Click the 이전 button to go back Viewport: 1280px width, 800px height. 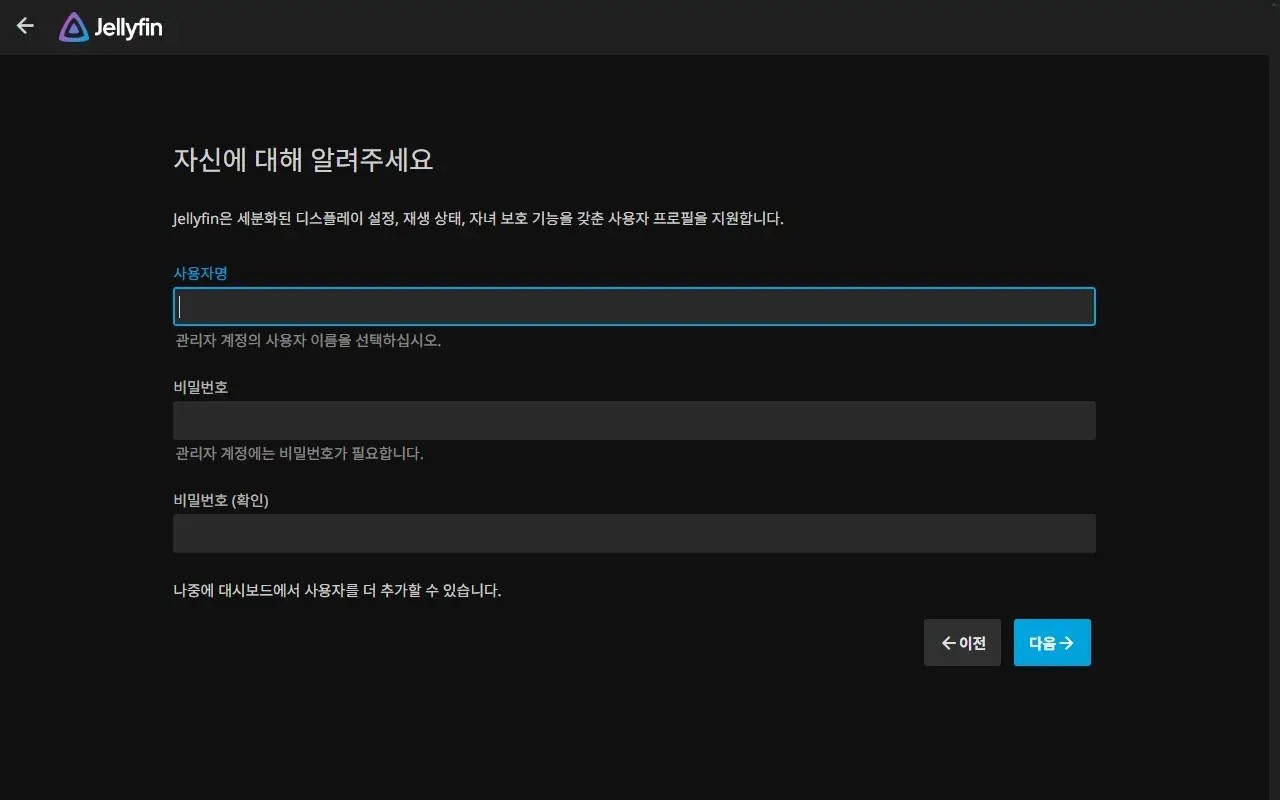click(x=962, y=642)
